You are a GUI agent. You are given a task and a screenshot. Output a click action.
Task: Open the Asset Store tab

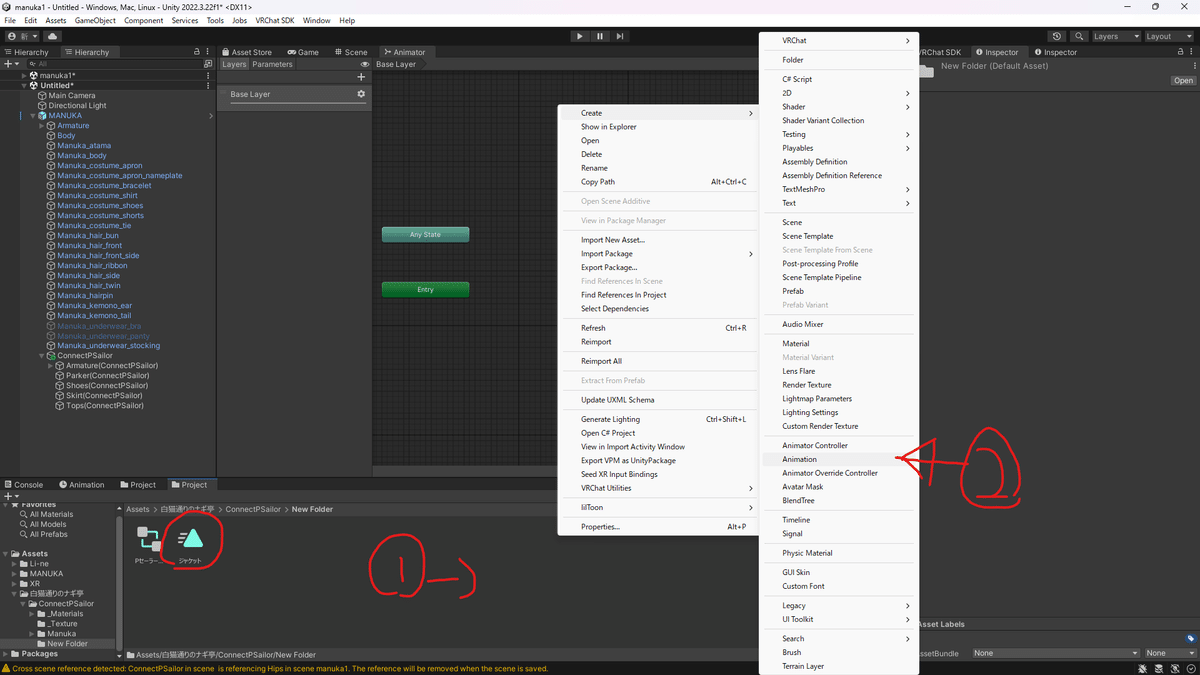pyautogui.click(x=247, y=52)
